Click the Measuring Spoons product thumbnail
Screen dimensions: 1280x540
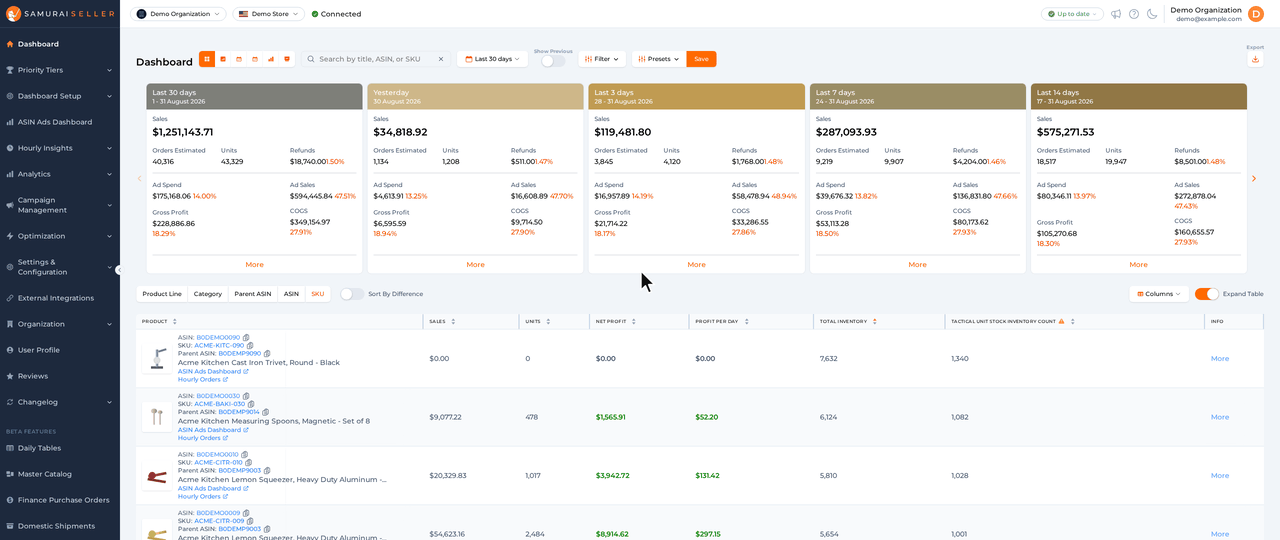point(157,417)
